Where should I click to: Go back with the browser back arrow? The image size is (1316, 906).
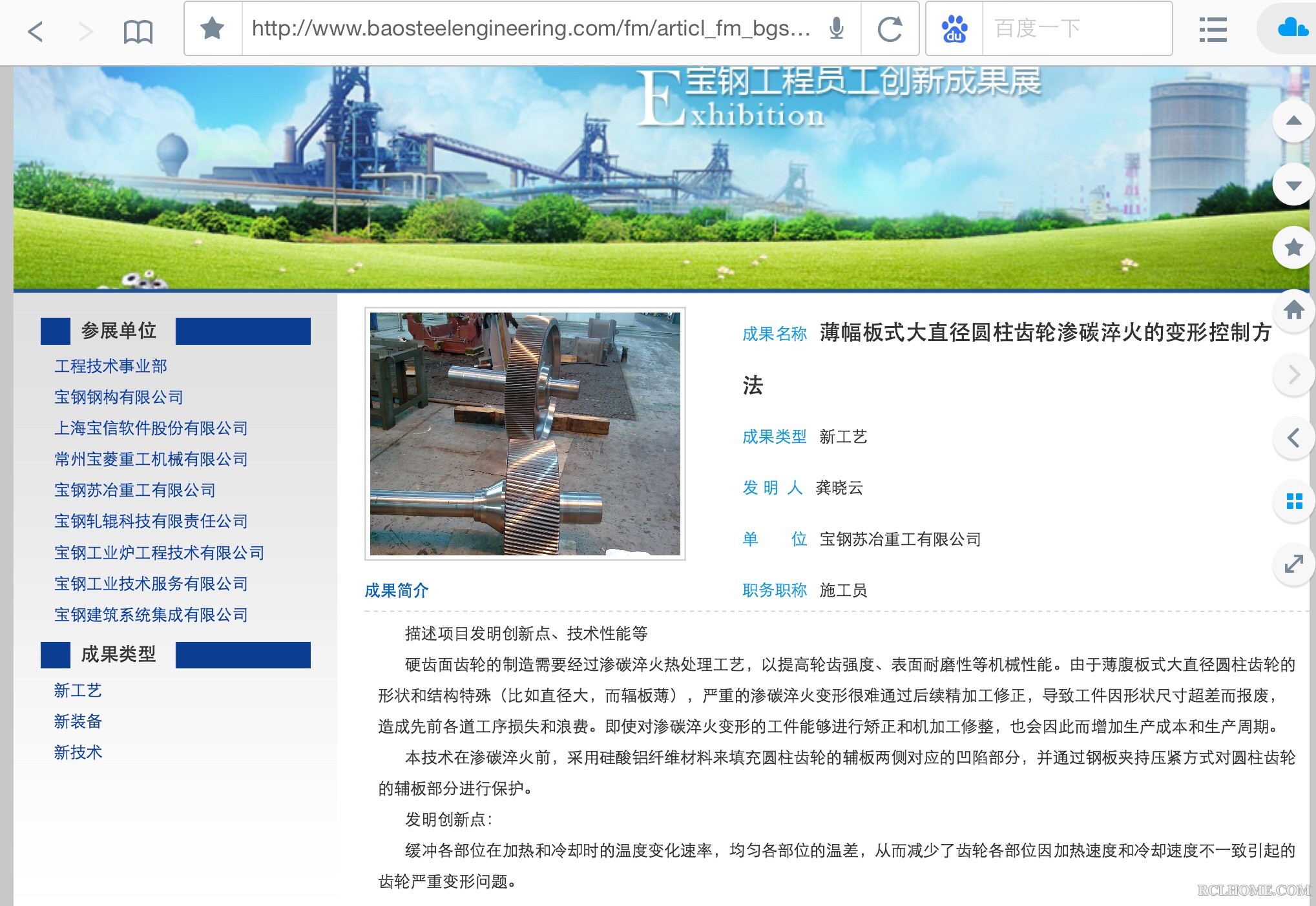(36, 30)
